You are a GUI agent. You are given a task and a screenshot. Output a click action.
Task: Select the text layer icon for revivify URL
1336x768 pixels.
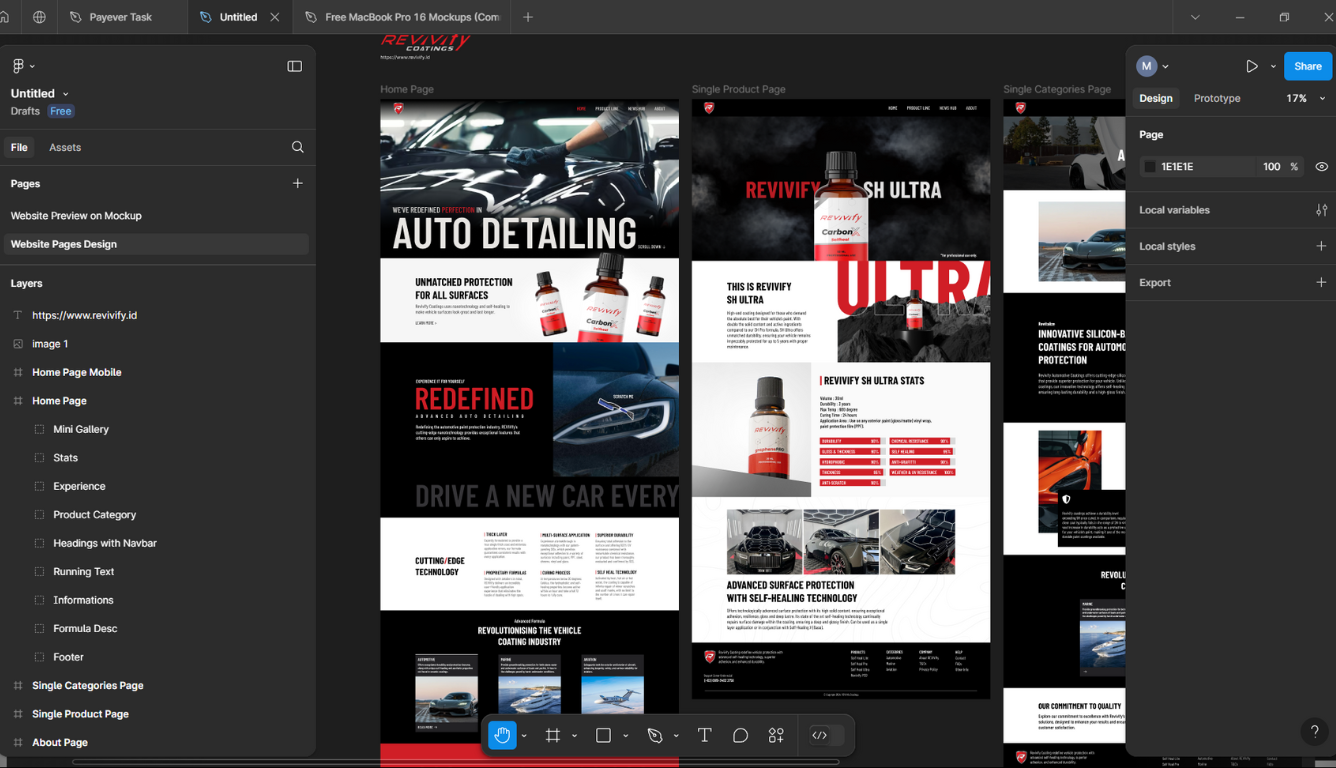(18, 315)
